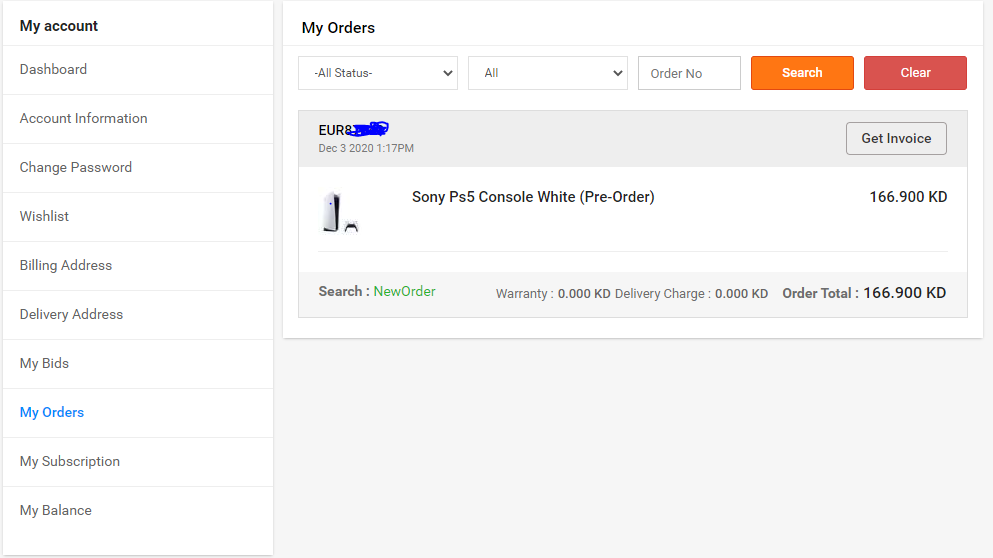This screenshot has height=558, width=993.
Task: Open Delivery Address settings
Action: coord(72,314)
